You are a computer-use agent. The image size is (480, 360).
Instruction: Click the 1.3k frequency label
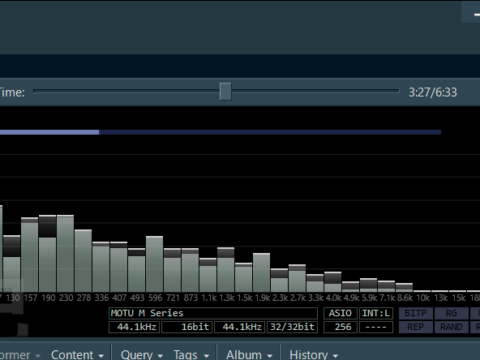tap(227, 298)
